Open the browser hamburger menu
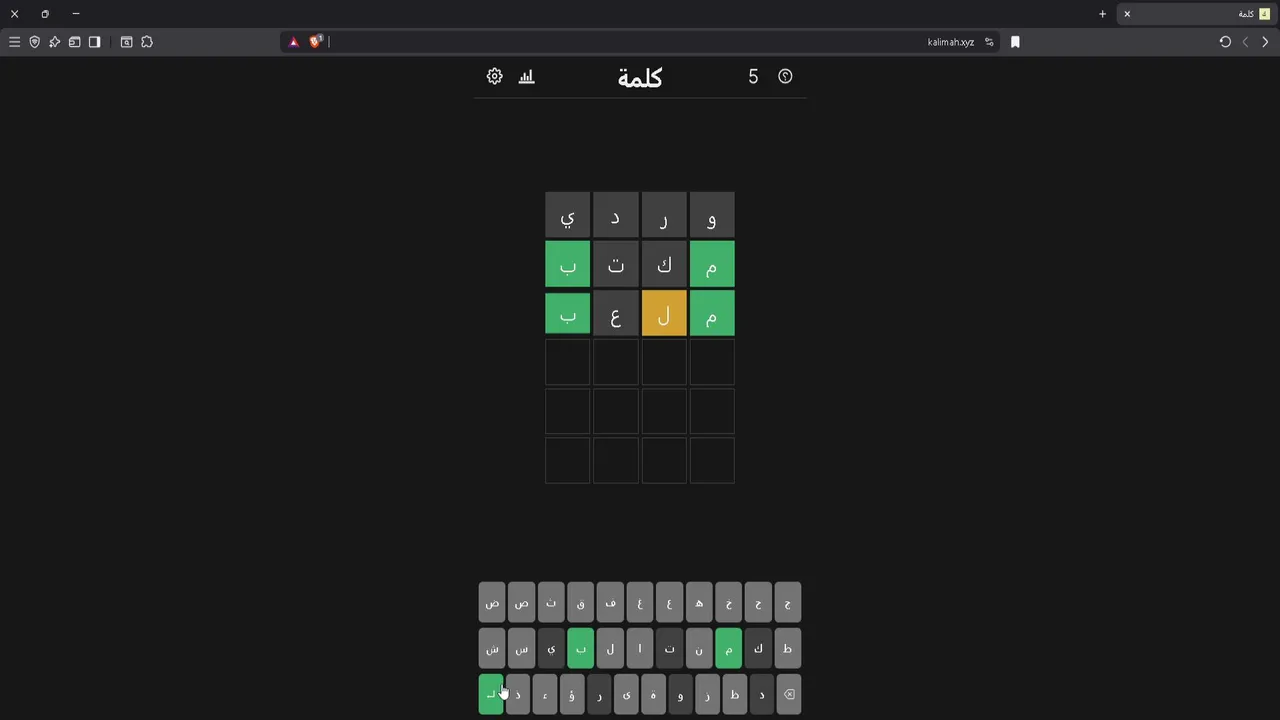The image size is (1280, 720). (14, 42)
